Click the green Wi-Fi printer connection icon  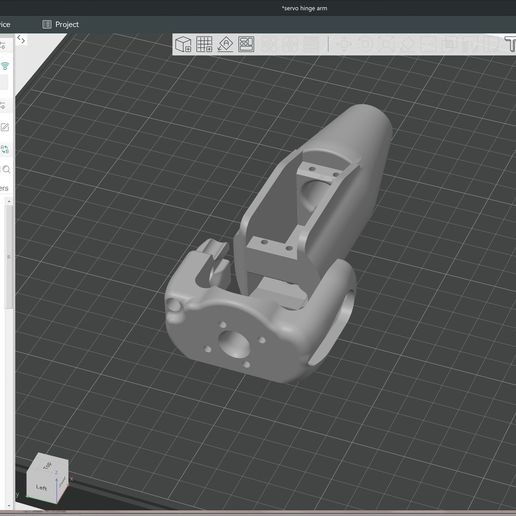pyautogui.click(x=5, y=66)
